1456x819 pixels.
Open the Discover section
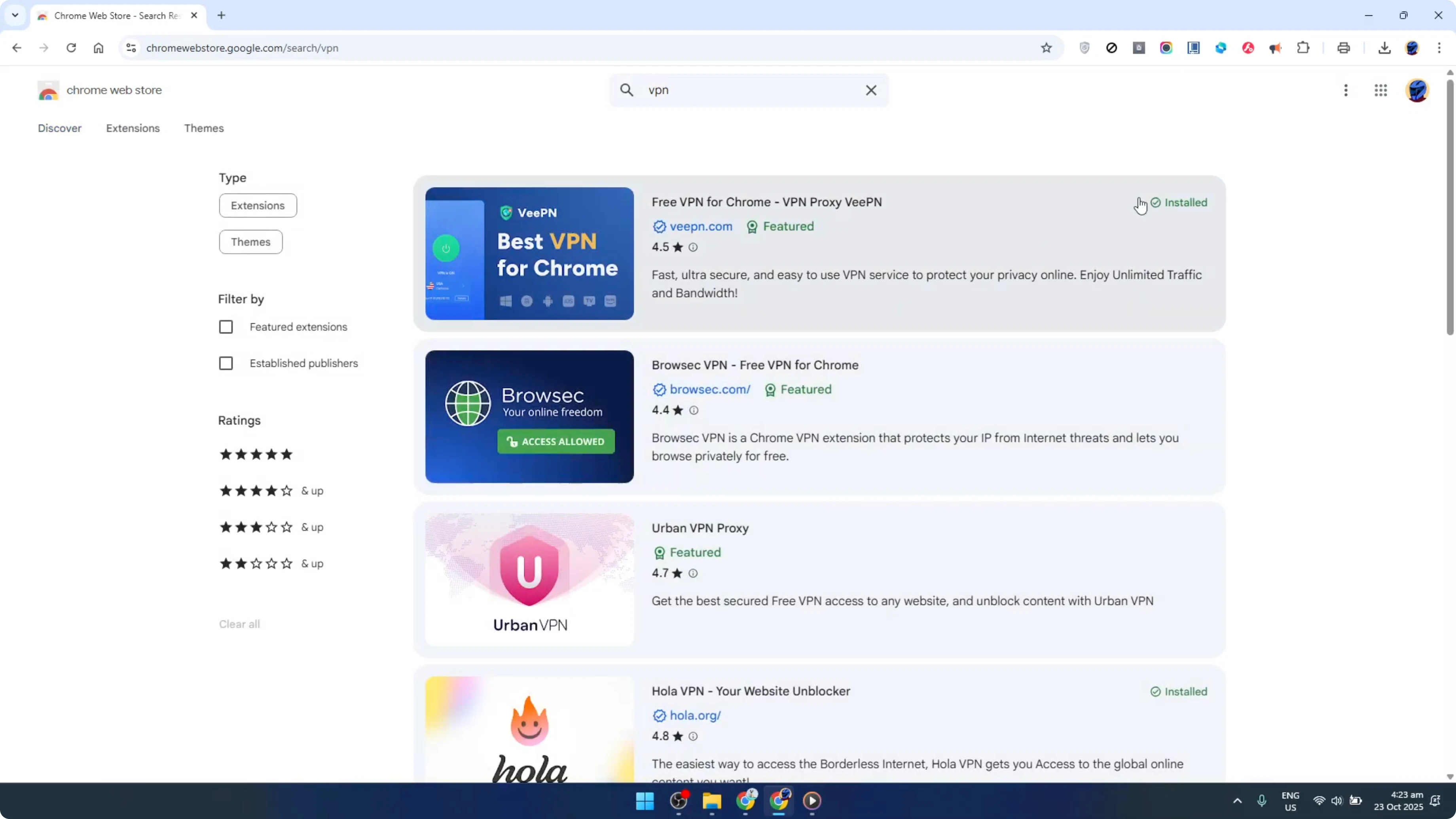(x=59, y=128)
